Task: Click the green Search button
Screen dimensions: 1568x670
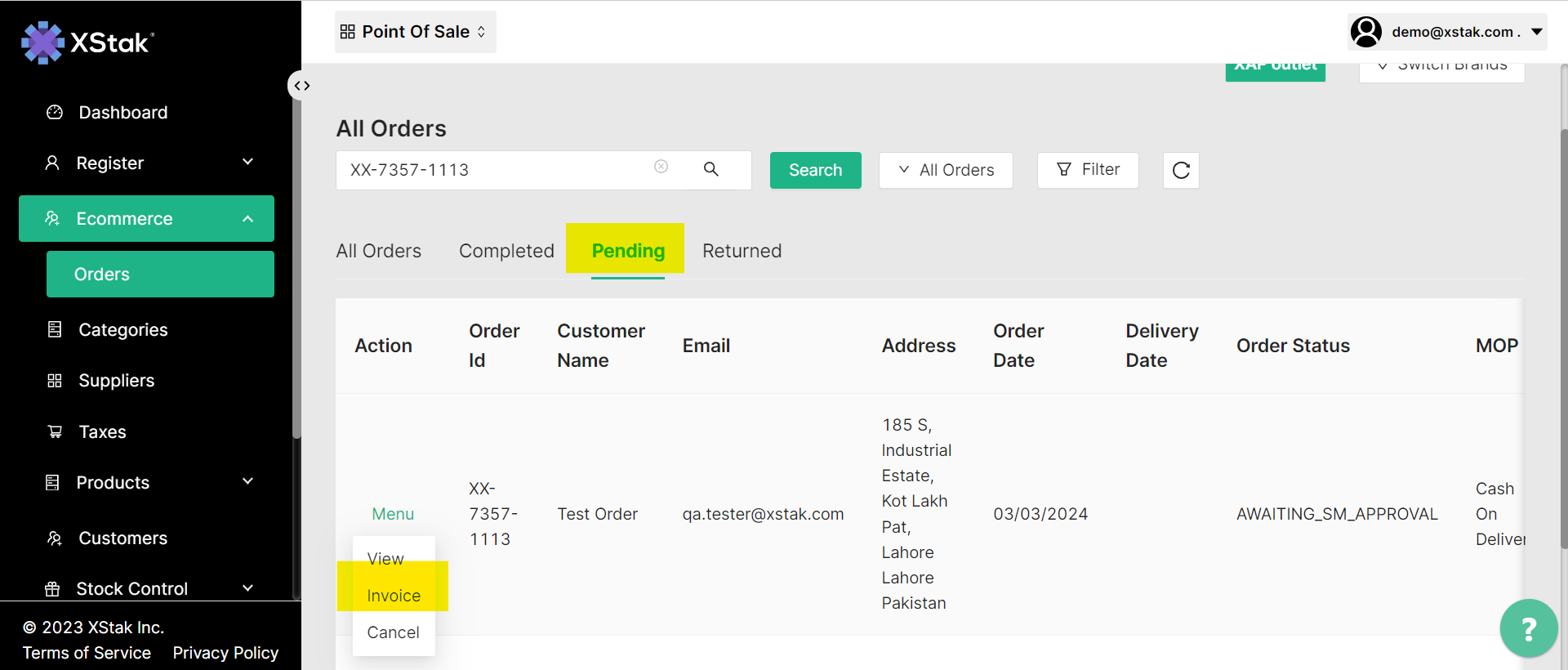Action: (815, 170)
